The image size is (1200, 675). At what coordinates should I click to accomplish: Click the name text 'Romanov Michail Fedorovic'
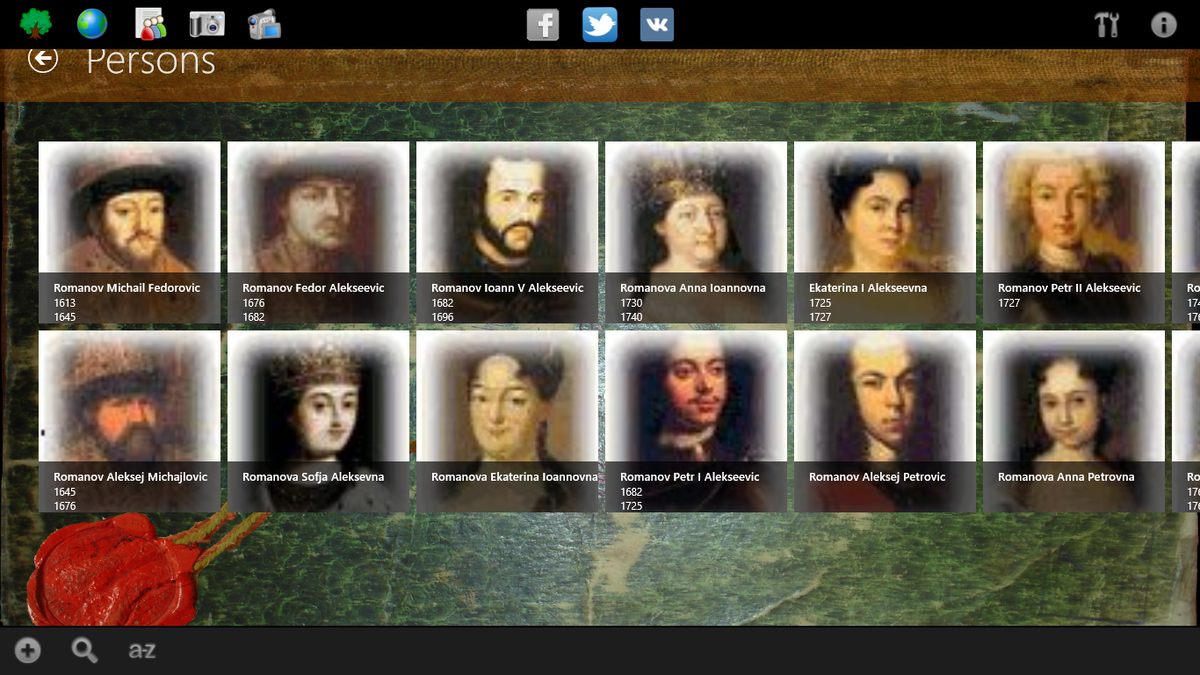tap(127, 288)
